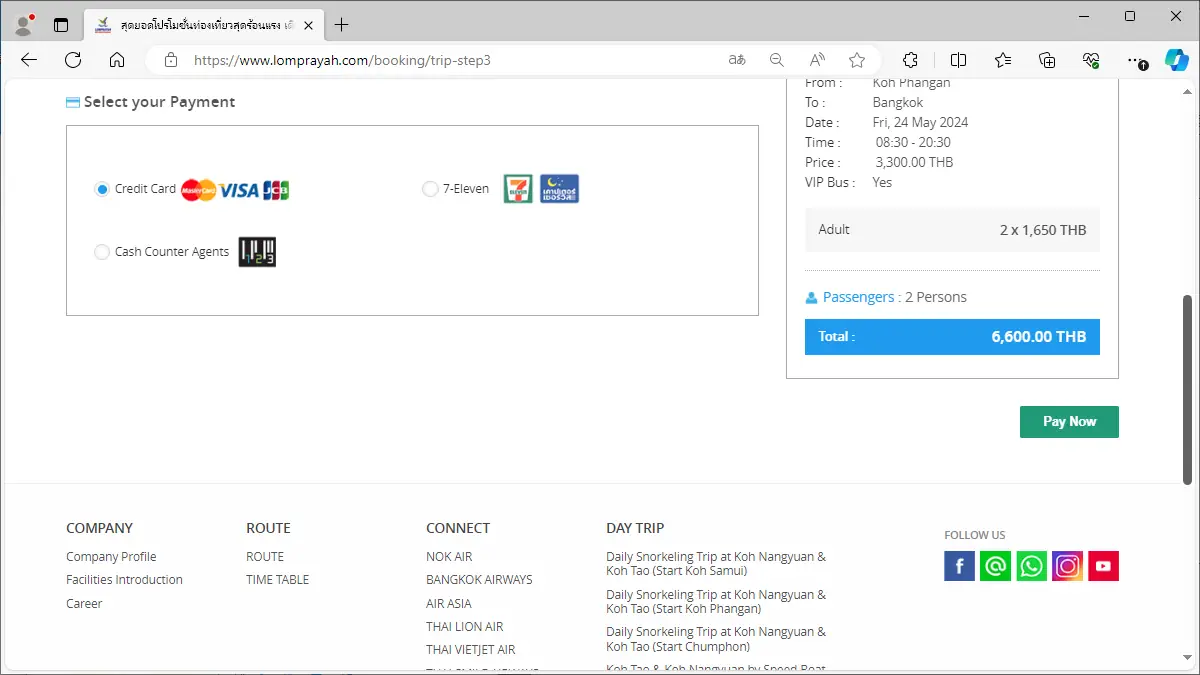Open the TIME TABLE footer link
The width and height of the screenshot is (1200, 675).
pyautogui.click(x=277, y=580)
